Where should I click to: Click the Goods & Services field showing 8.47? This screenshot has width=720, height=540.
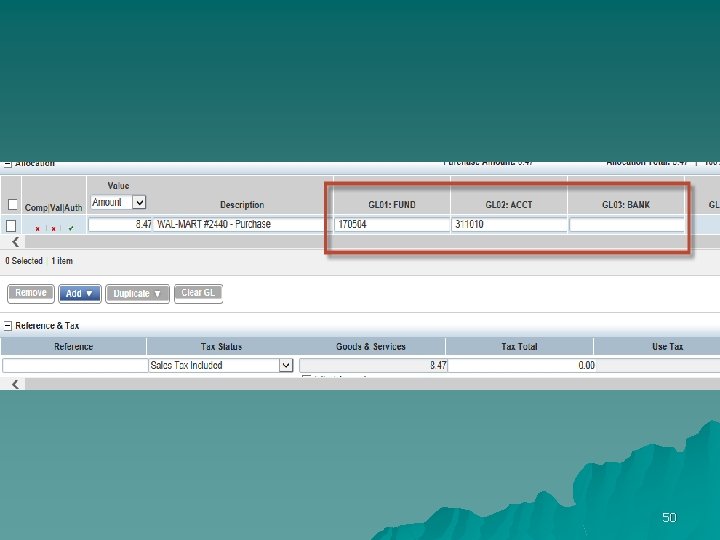[x=373, y=366]
